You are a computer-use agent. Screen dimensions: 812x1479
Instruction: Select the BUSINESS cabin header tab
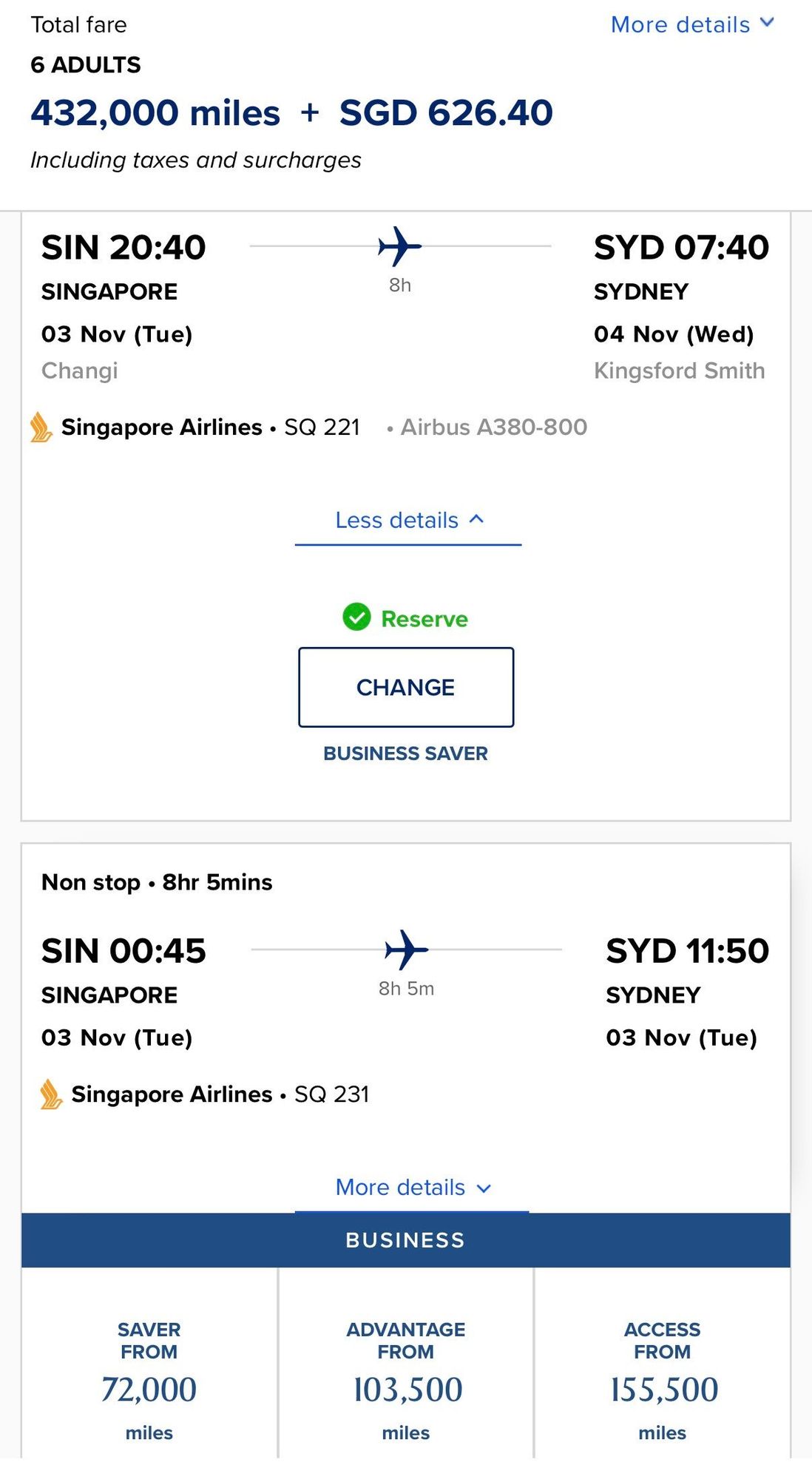pos(406,1240)
